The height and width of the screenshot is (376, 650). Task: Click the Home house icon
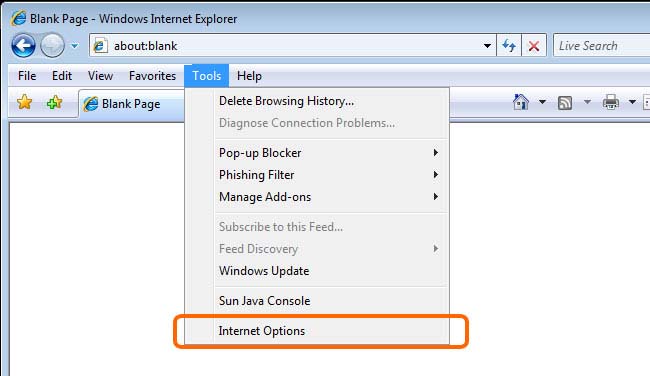[521, 102]
